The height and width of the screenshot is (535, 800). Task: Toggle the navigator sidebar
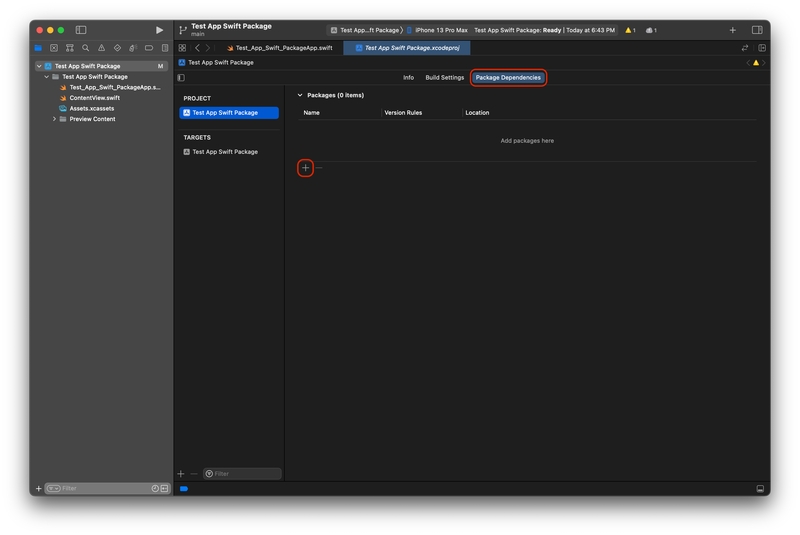[81, 30]
